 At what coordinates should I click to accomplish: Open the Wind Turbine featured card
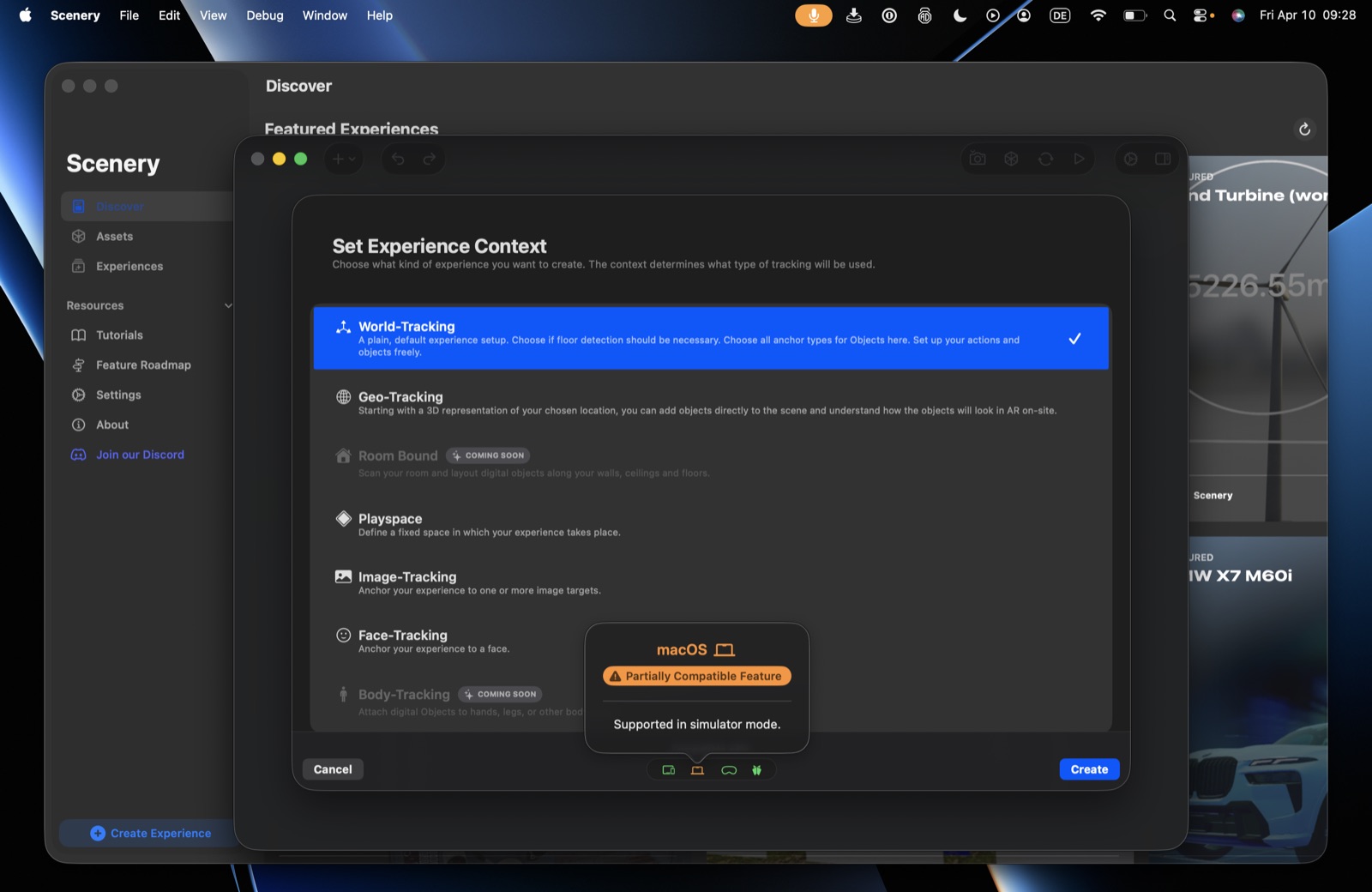1257,339
